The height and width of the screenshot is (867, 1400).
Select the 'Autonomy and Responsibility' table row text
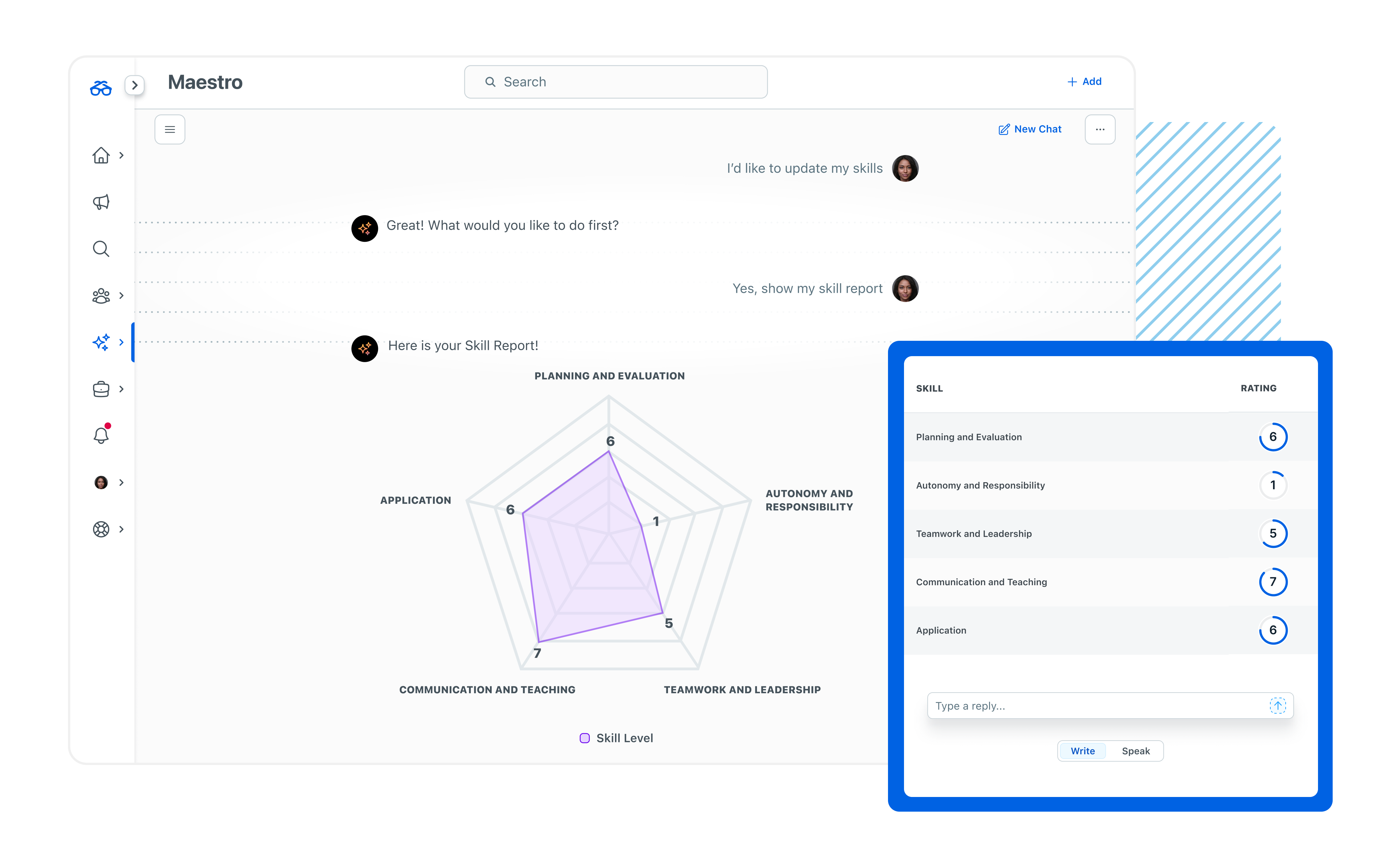[x=980, y=485]
